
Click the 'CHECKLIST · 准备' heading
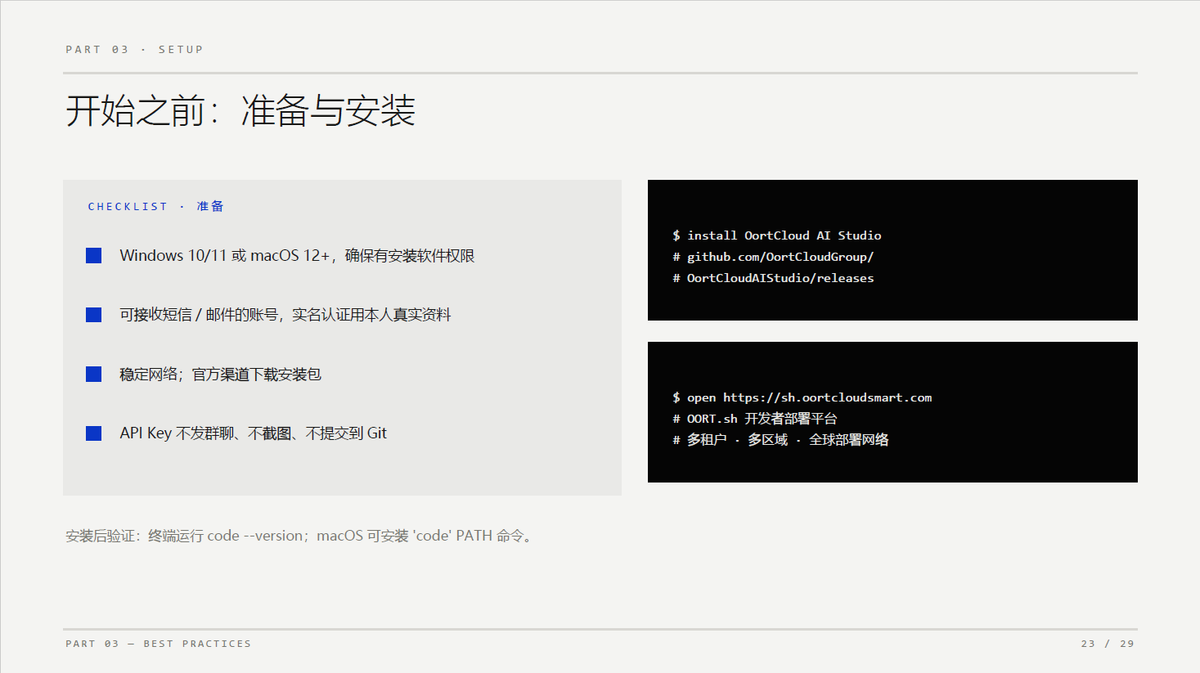click(156, 206)
